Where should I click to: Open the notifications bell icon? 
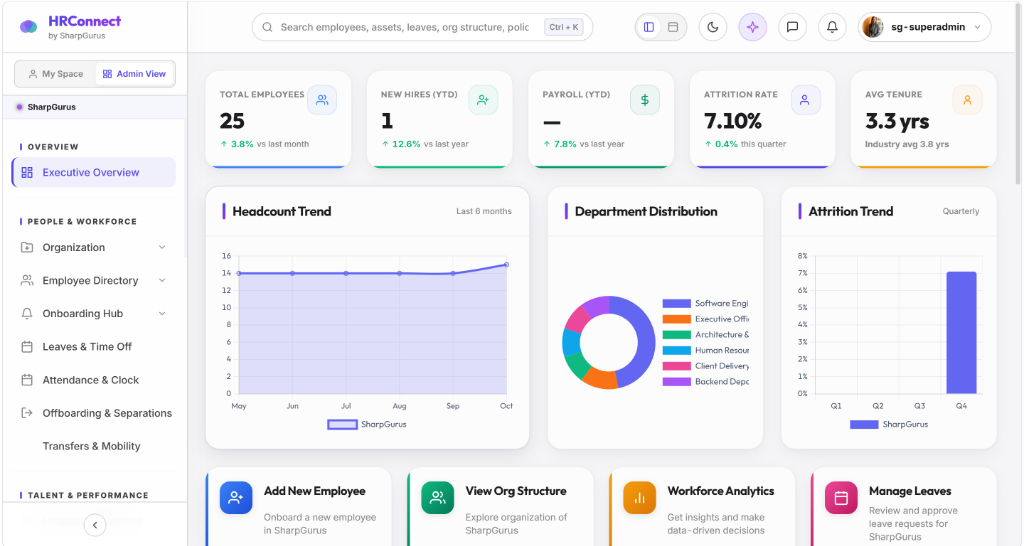click(832, 27)
